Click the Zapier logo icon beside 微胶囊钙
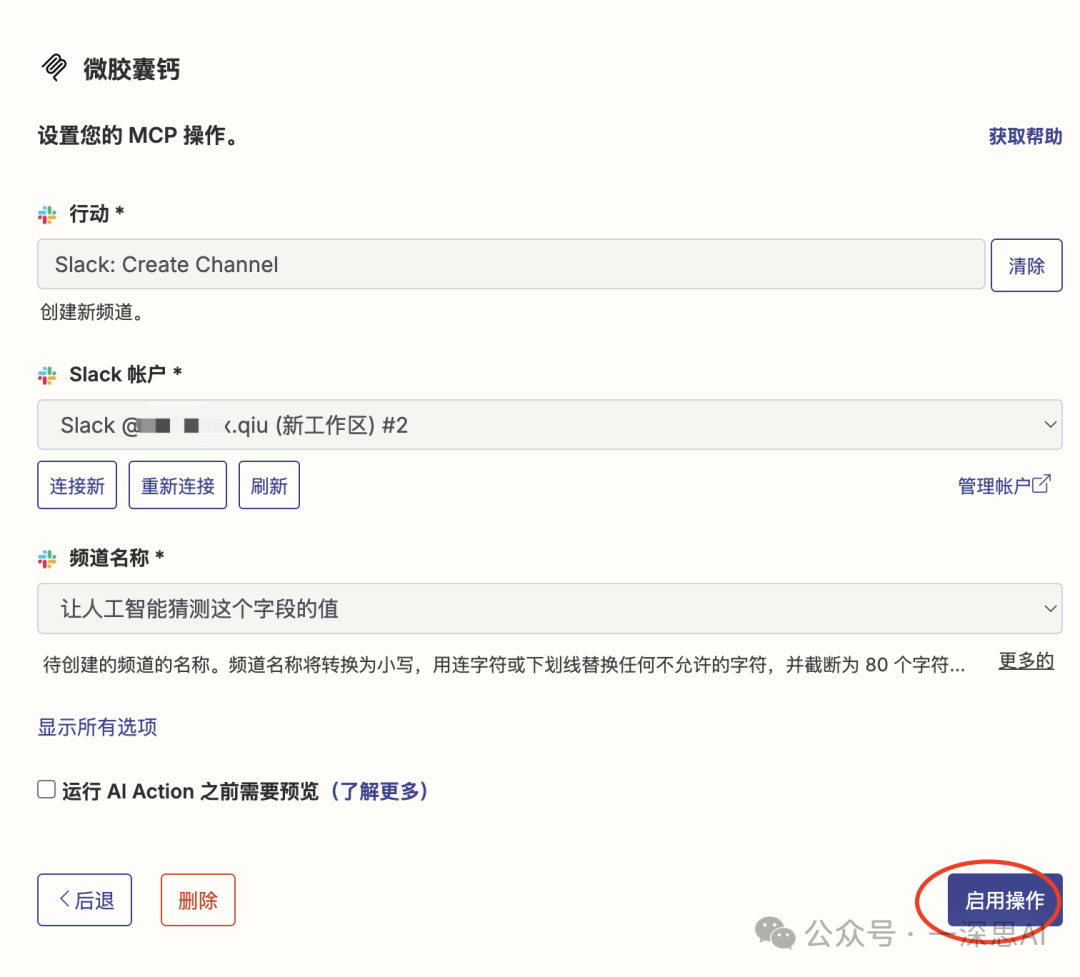Screen dimensions: 1080x977 click(x=54, y=68)
